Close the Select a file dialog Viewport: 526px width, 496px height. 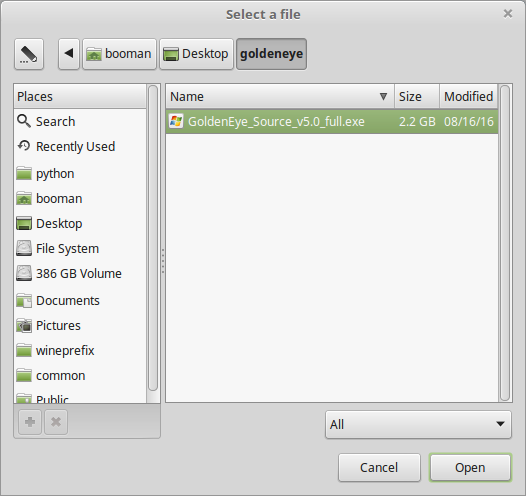pos(508,14)
